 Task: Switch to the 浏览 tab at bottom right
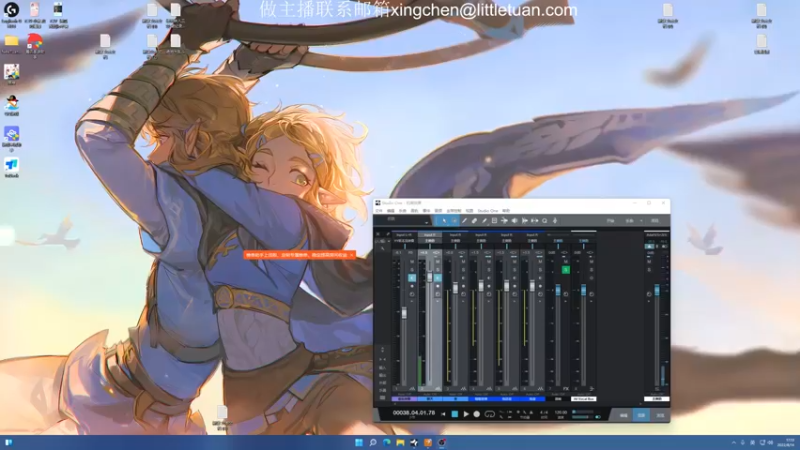click(x=660, y=415)
